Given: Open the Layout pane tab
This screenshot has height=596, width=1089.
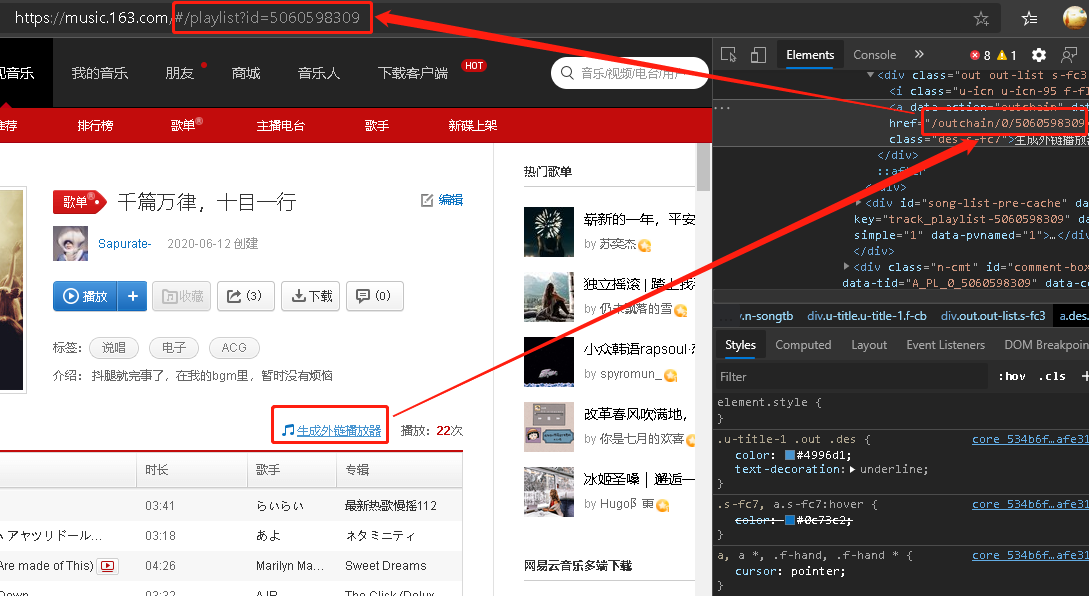Looking at the screenshot, I should click(869, 345).
